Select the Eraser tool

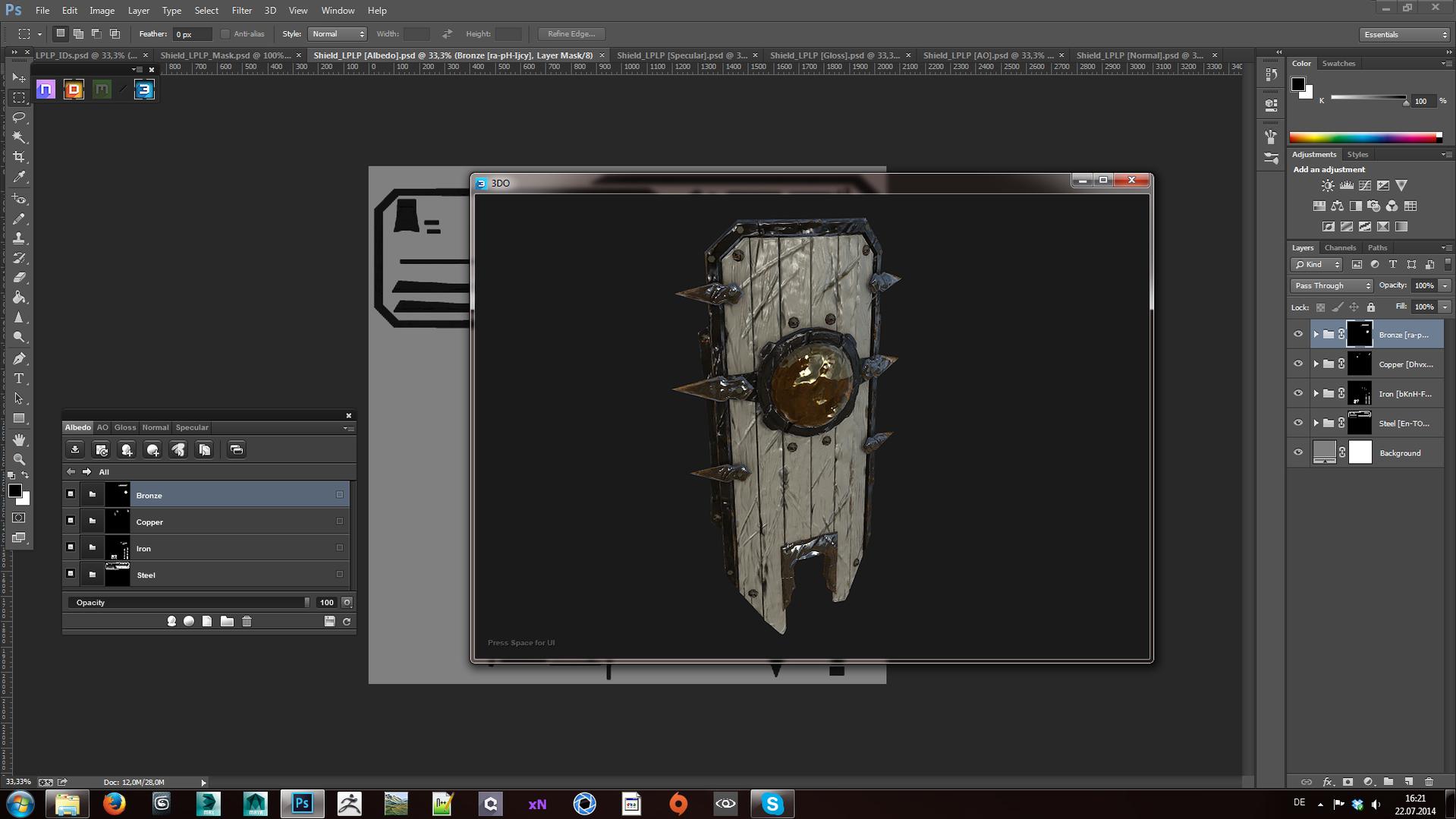coord(20,278)
